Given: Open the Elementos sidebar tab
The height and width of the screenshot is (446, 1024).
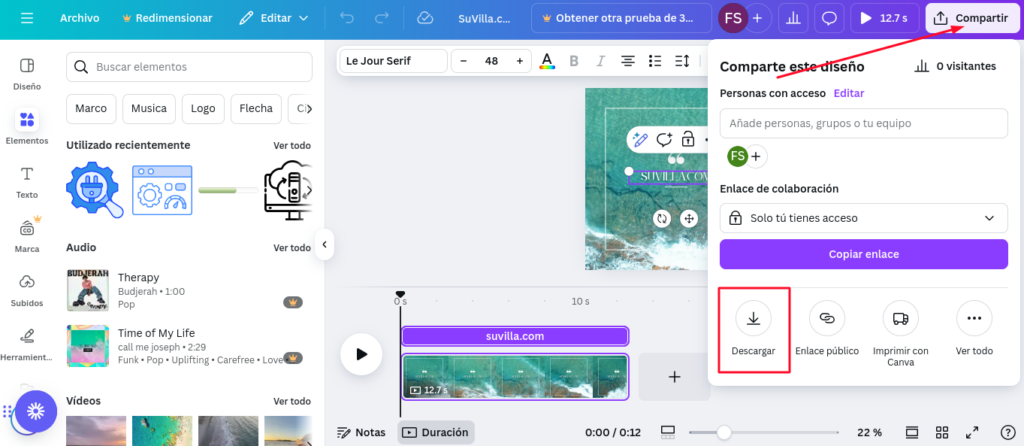Looking at the screenshot, I should (27, 127).
